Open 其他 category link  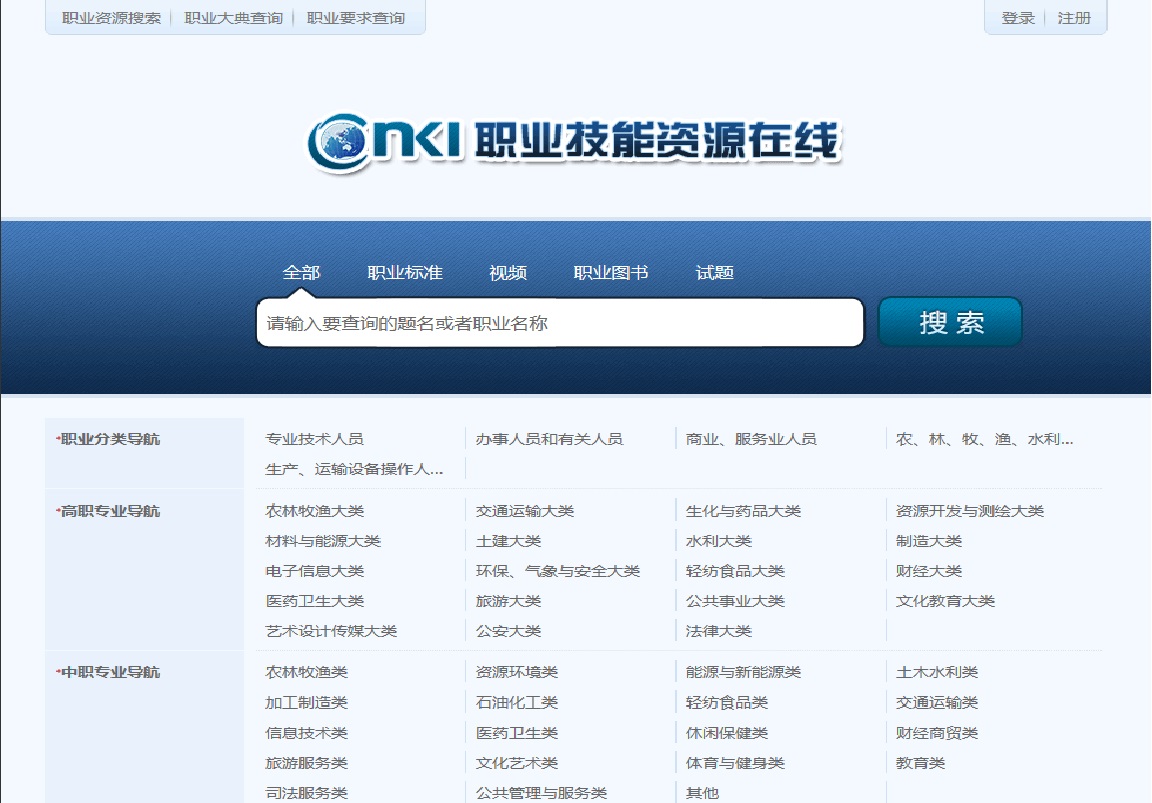click(702, 793)
